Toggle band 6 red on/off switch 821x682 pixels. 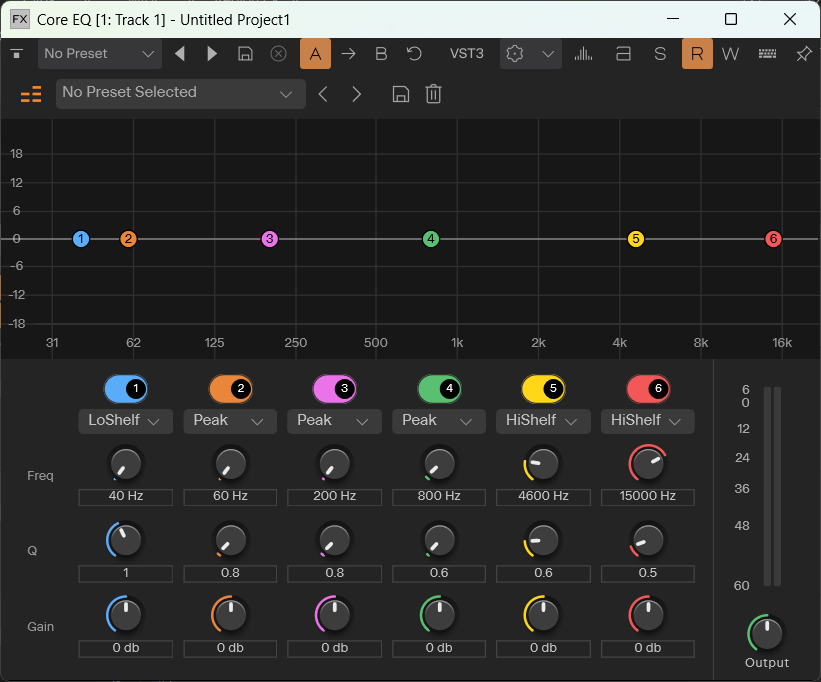point(648,389)
